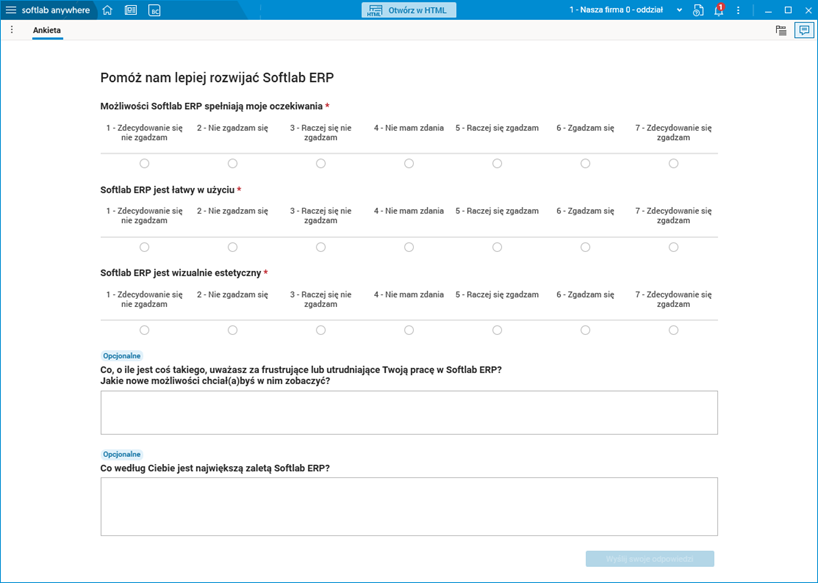The height and width of the screenshot is (583, 818).
Task: Open the document settings icon beside the bell
Action: [698, 10]
